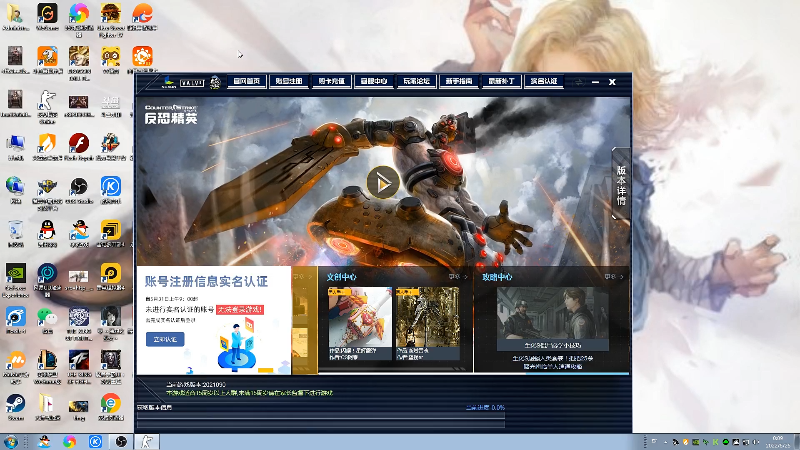Open the 实名认证 real-name verification tab
Image resolution: width=800 pixels, height=450 pixels.
(544, 81)
